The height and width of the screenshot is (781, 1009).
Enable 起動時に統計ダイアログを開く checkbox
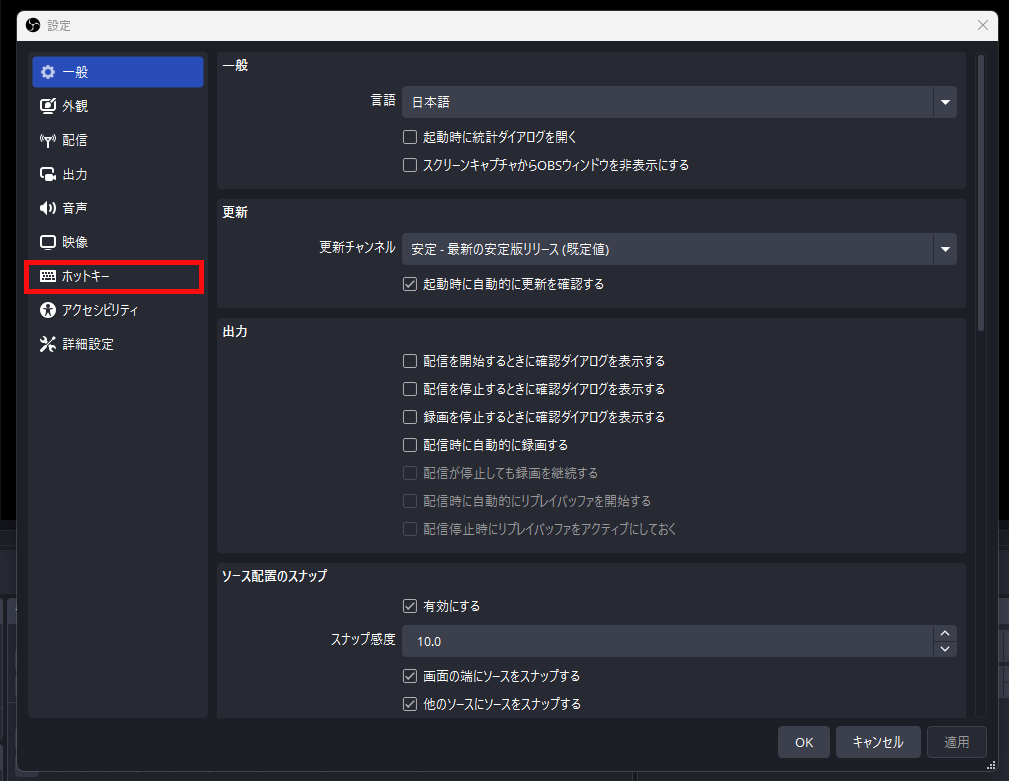410,137
